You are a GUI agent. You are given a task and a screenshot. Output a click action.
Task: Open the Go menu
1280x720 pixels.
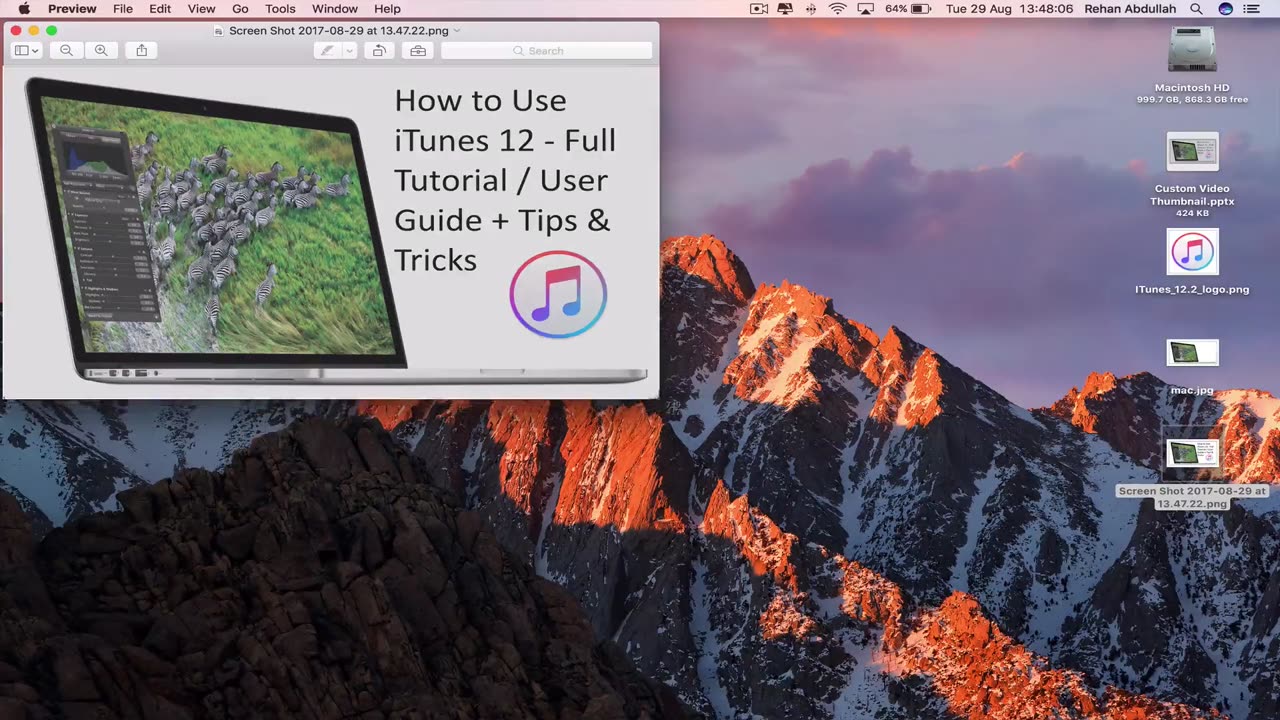[240, 9]
